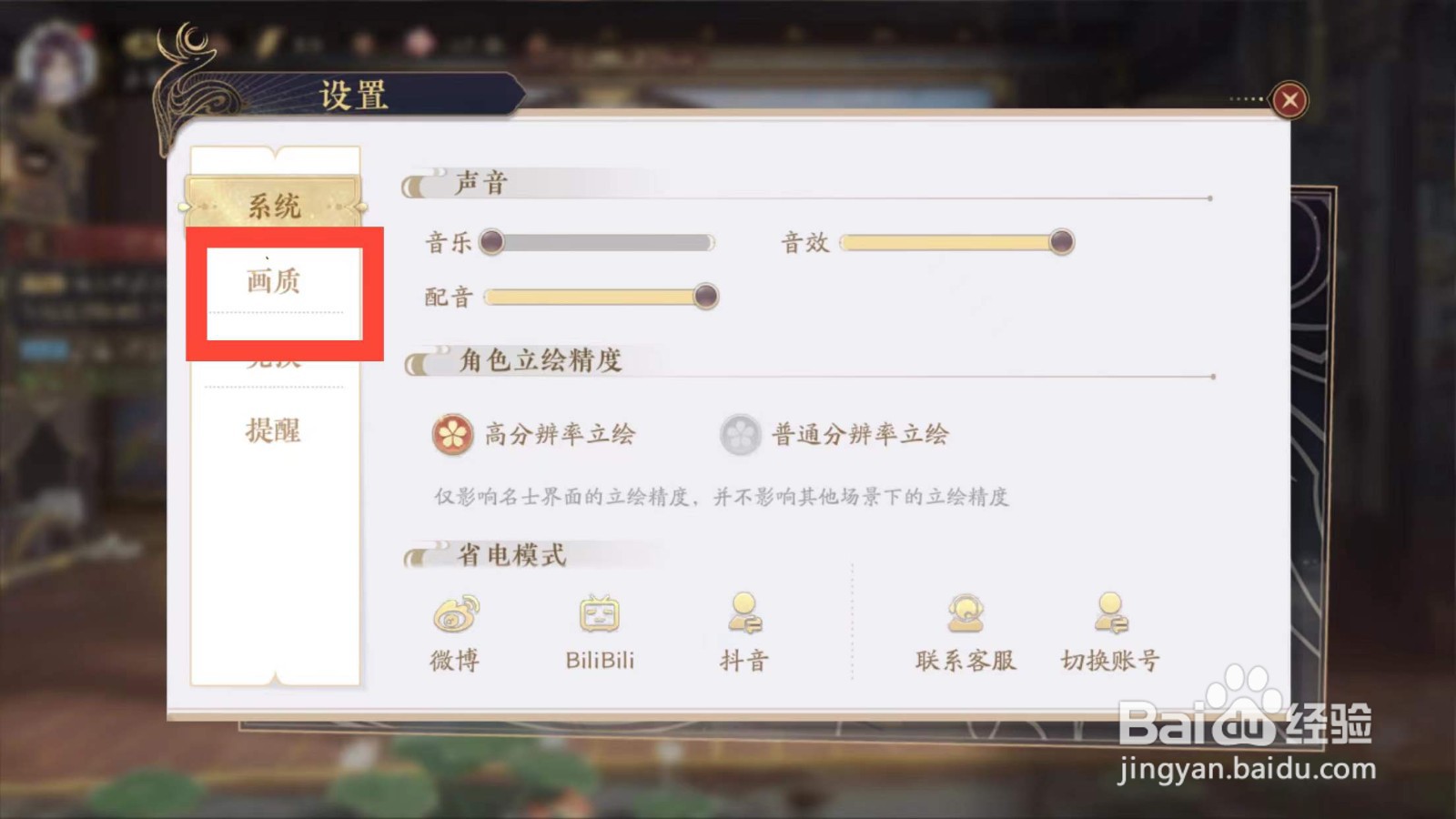Click the middle of the 音乐 volume track
This screenshot has width=1456, height=819.
coord(603,242)
